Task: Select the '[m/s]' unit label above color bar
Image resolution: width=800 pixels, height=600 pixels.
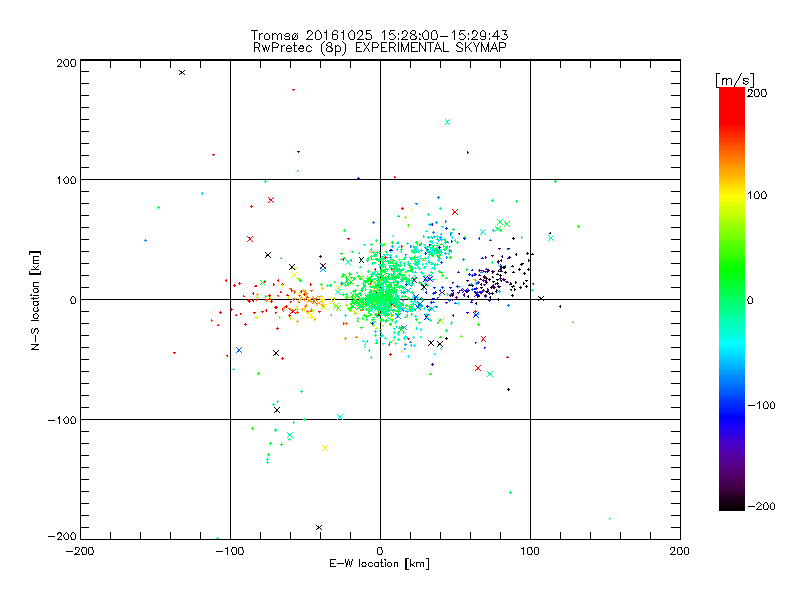Action: tap(735, 80)
